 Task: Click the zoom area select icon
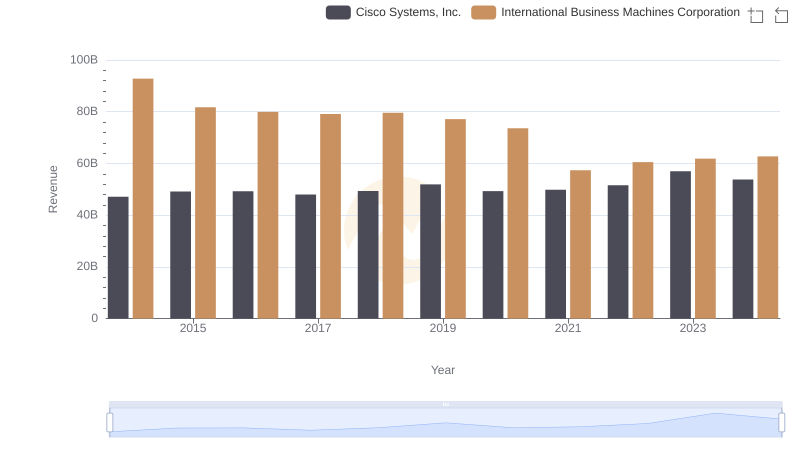tap(756, 15)
